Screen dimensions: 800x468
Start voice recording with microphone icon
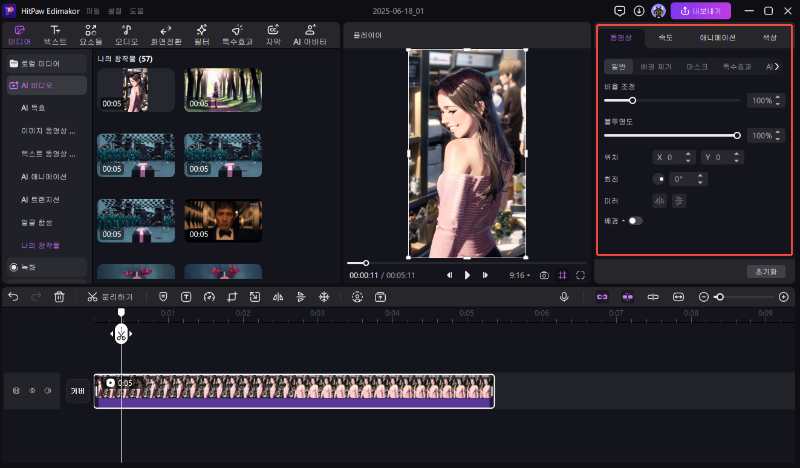564,297
